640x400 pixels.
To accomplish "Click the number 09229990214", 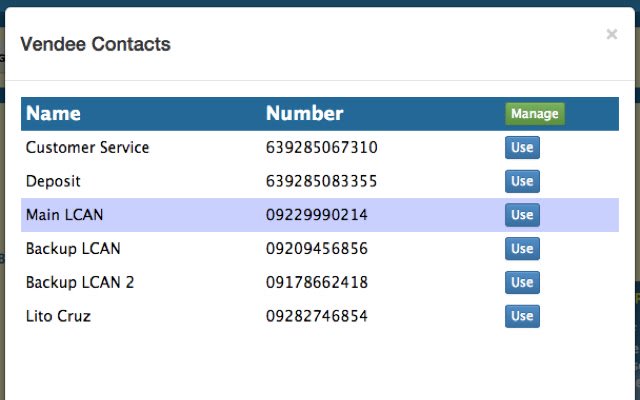I will (317, 215).
